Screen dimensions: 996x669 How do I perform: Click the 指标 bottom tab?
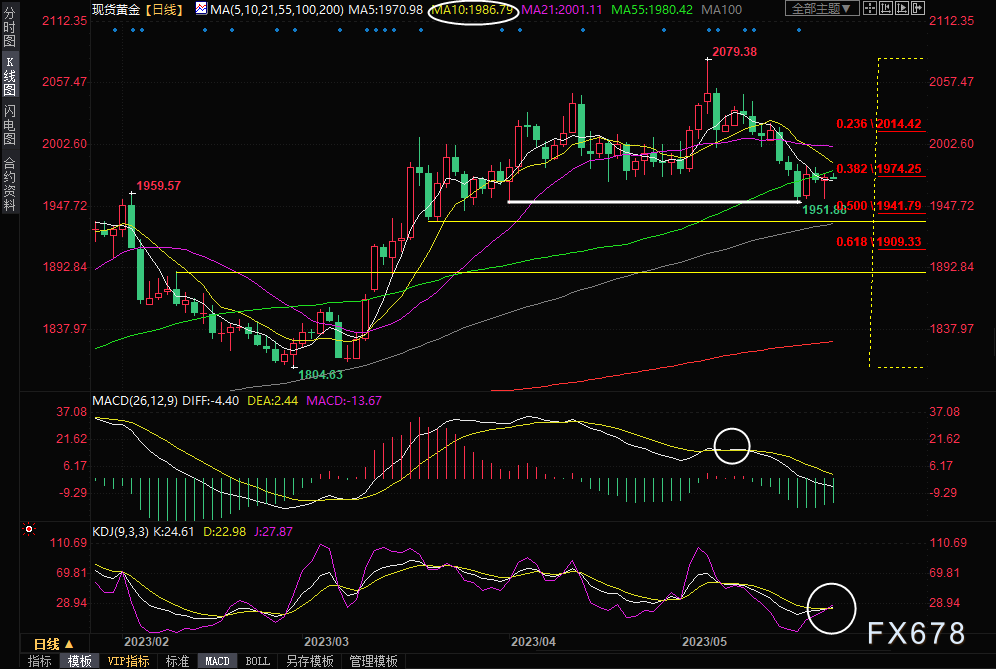(x=39, y=661)
